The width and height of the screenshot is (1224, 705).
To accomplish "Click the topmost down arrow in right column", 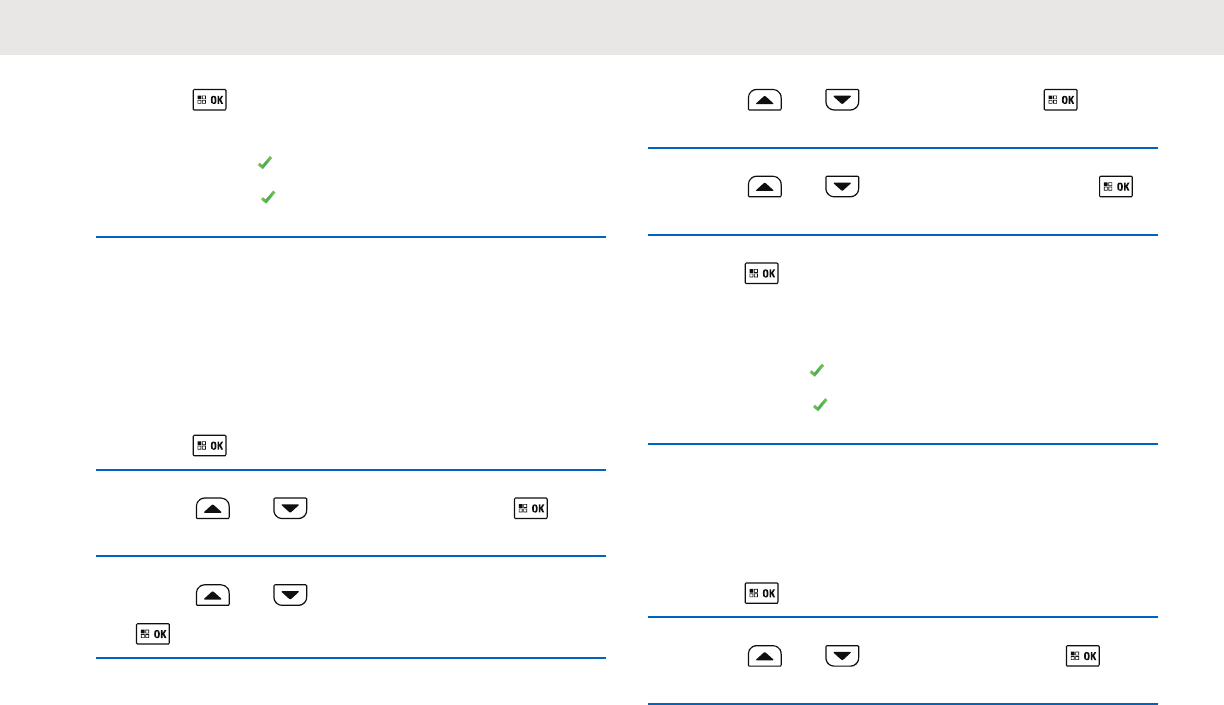I will coord(842,100).
